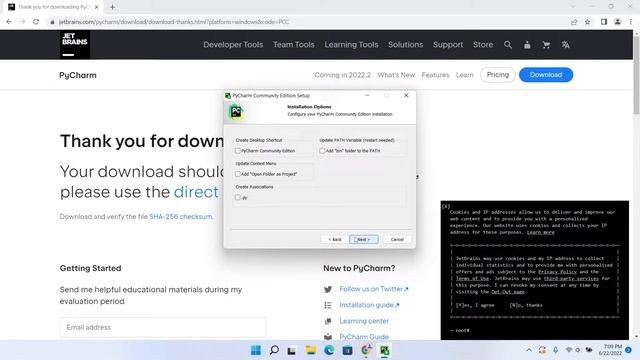Screen dimensions: 640x360
Task: Open the Solutions menu
Action: point(406,45)
